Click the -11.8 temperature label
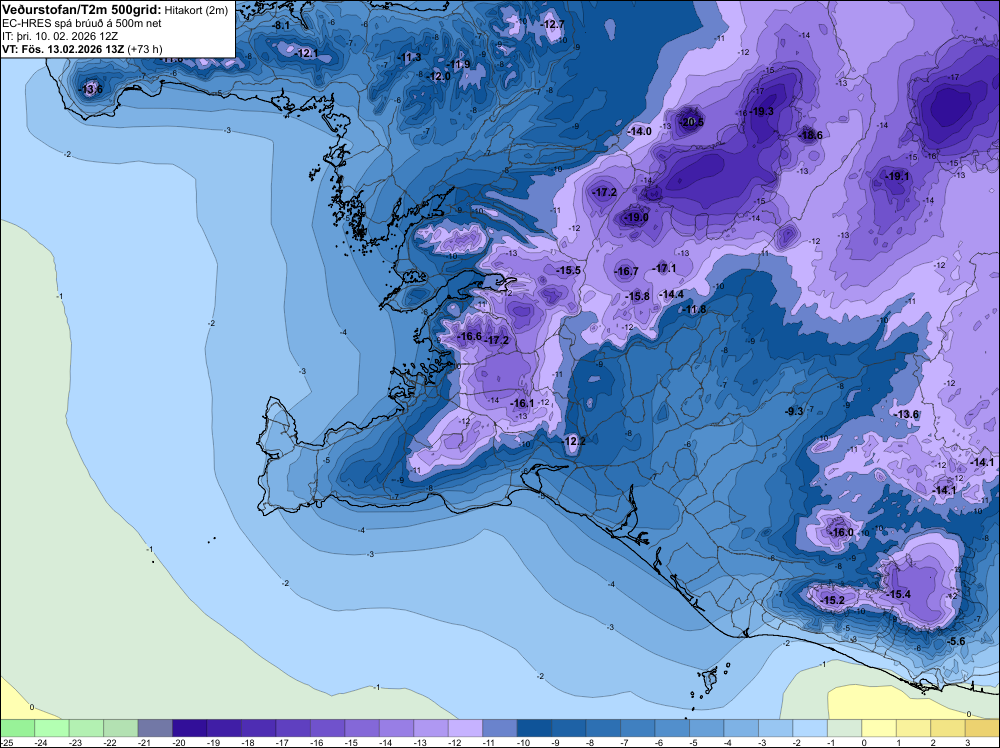The width and height of the screenshot is (1000, 748). point(694,309)
